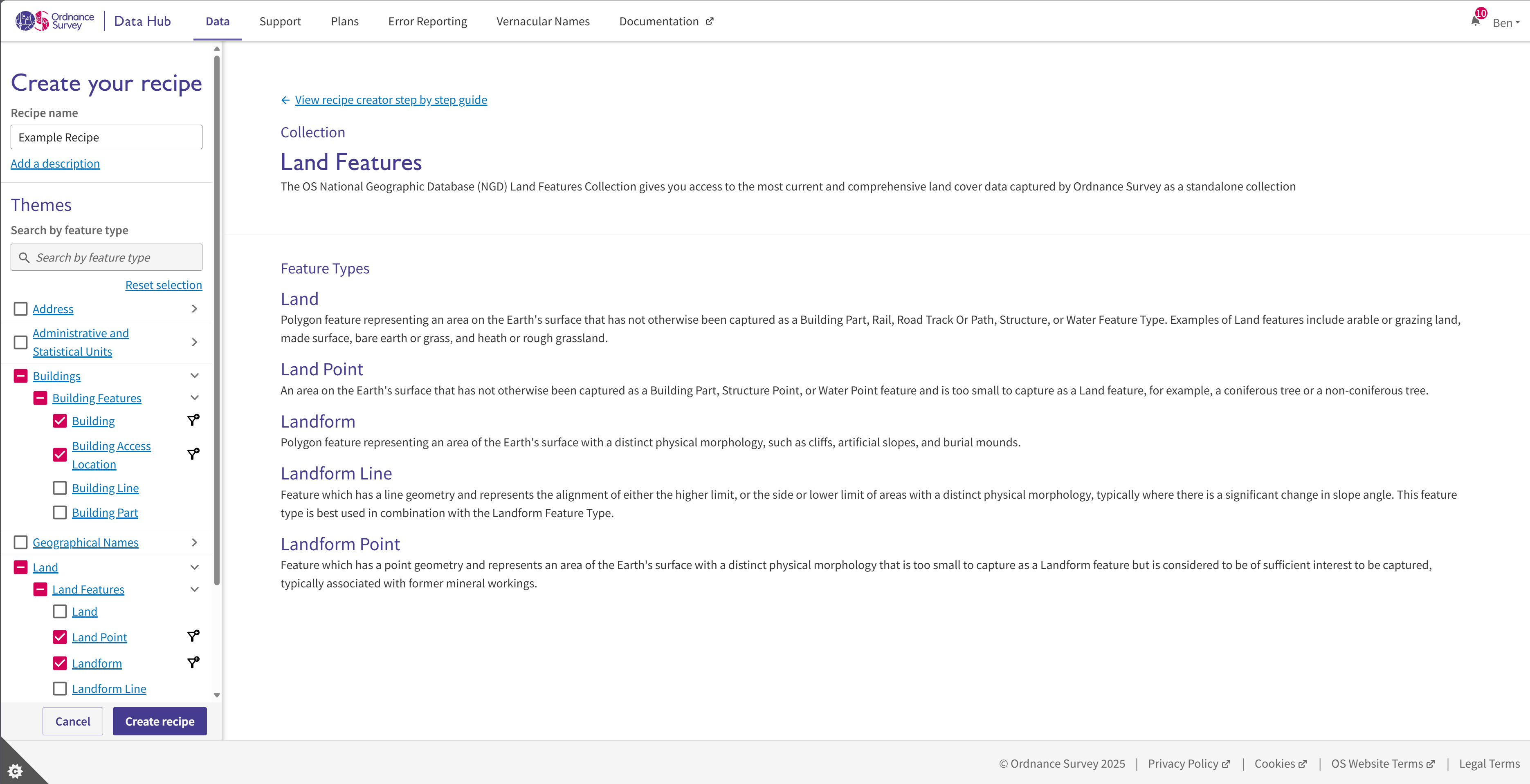
Task: Collapse the Buildings theme chevron
Action: (194, 376)
